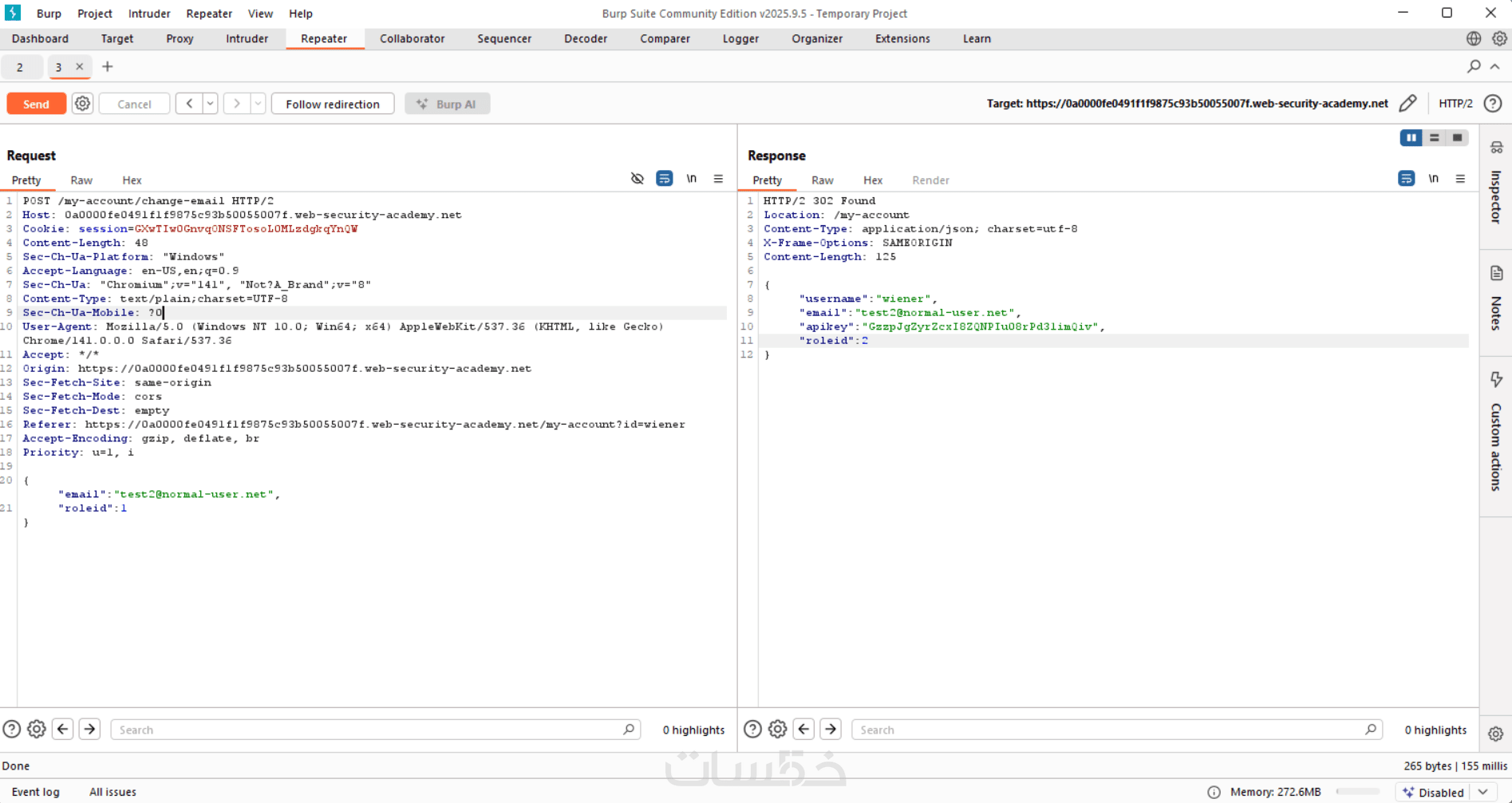This screenshot has height=803, width=1512.
Task: Toggle hiding of non-printable request characters
Action: (637, 179)
